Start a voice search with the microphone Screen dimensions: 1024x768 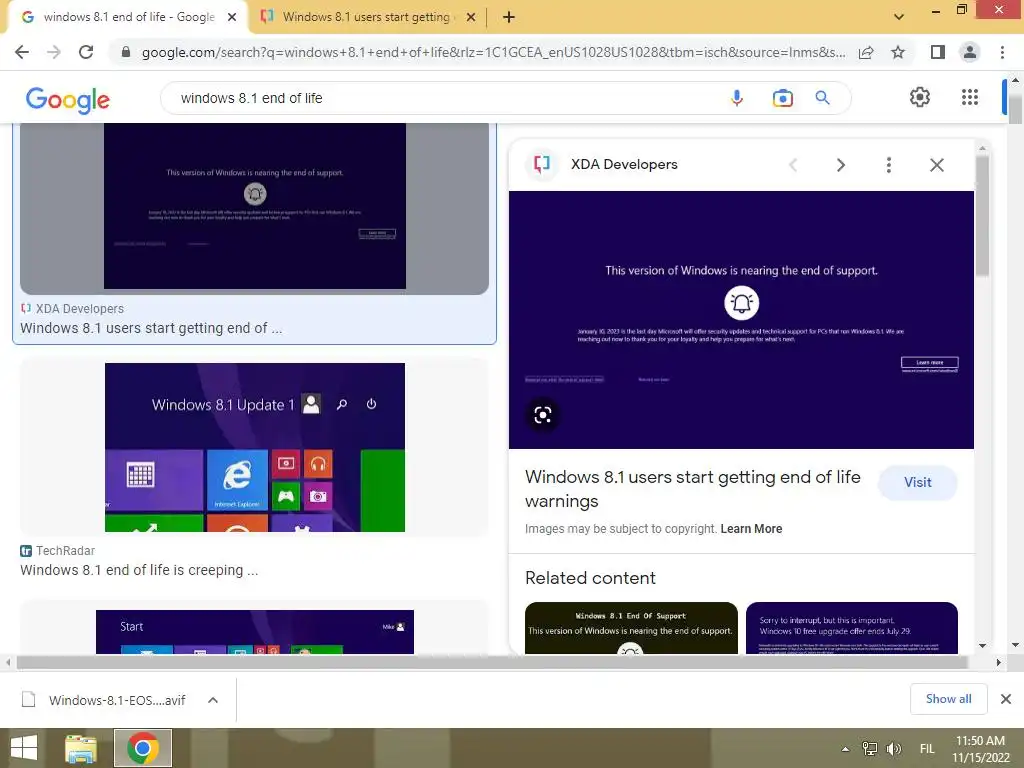coord(737,98)
